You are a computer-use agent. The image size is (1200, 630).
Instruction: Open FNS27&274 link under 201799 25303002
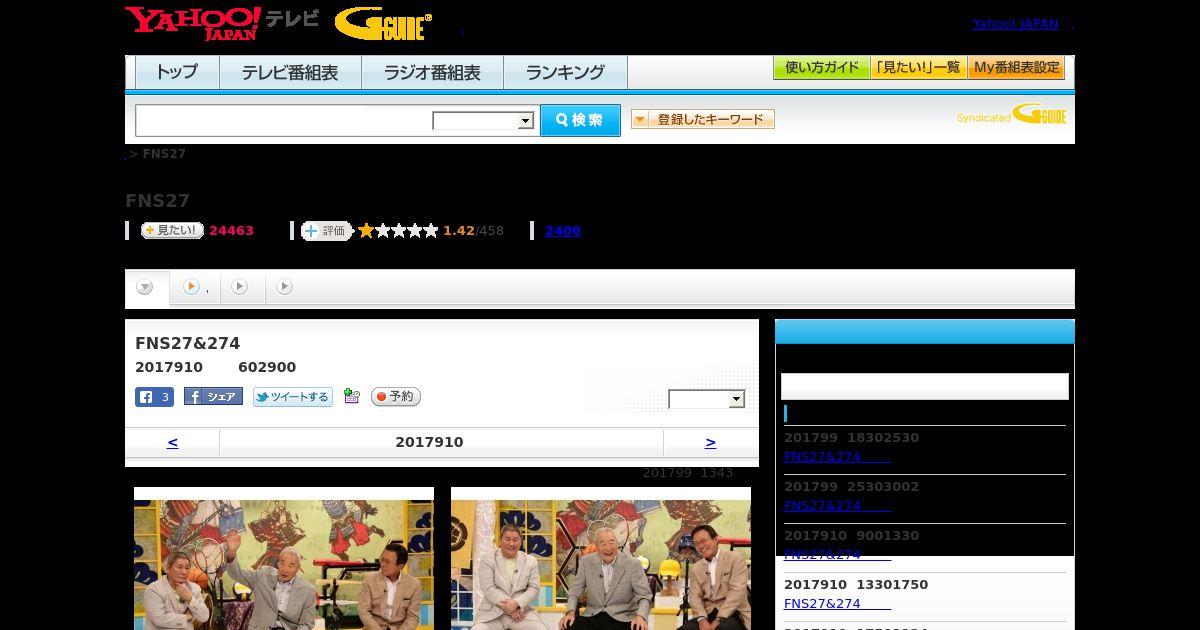click(837, 505)
